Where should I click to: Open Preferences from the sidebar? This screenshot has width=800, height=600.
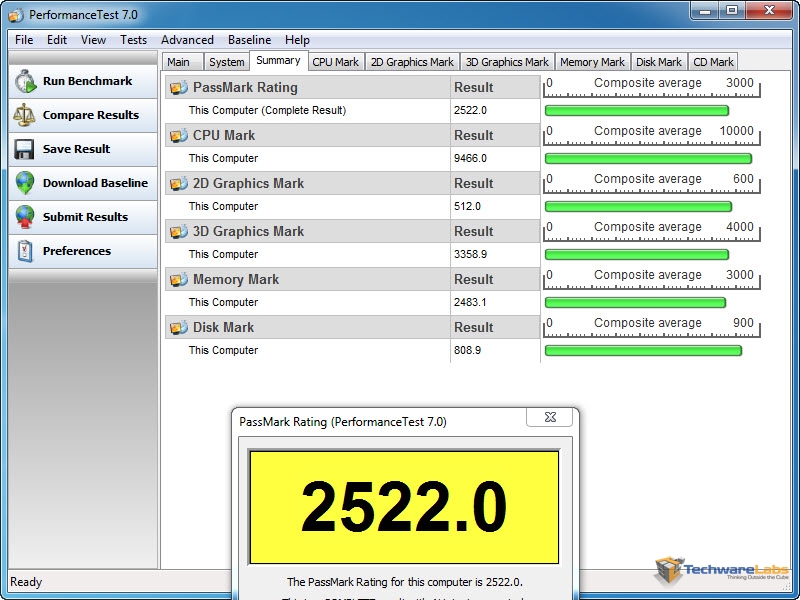(83, 251)
